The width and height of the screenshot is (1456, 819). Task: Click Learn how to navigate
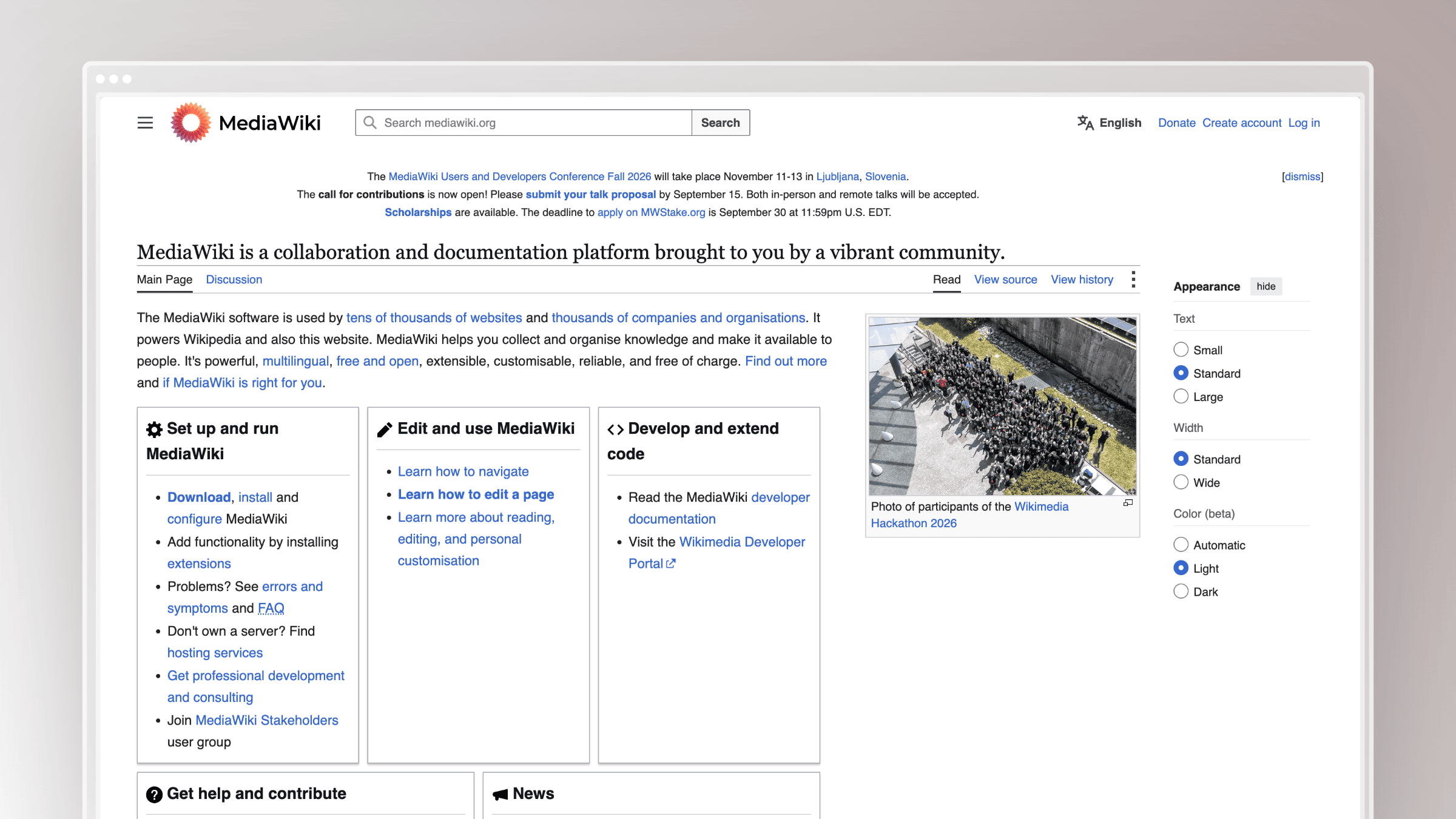(x=463, y=472)
